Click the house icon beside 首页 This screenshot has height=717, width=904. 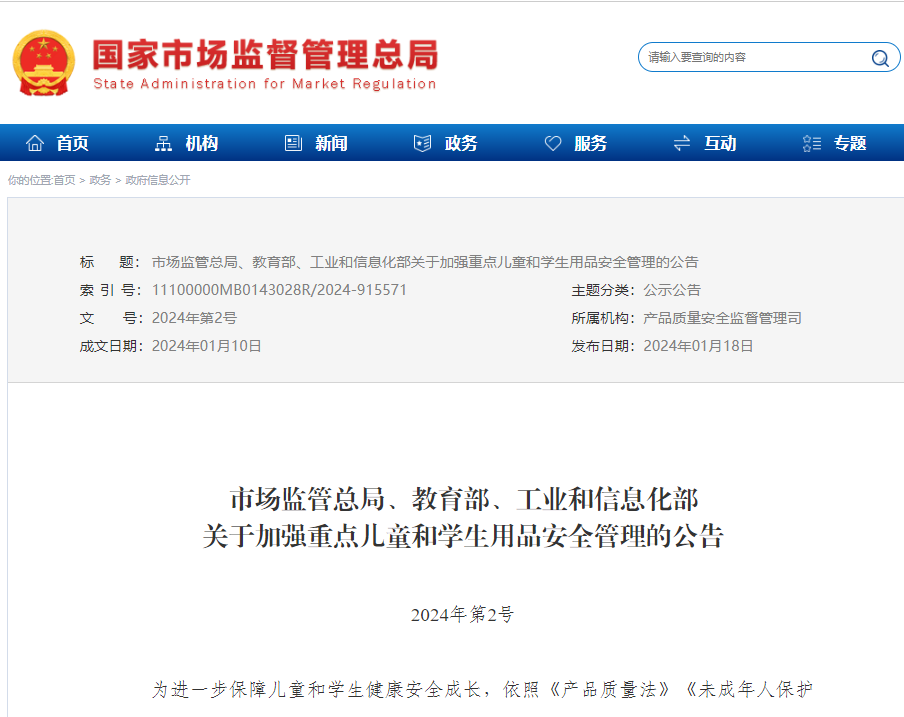tap(35, 143)
